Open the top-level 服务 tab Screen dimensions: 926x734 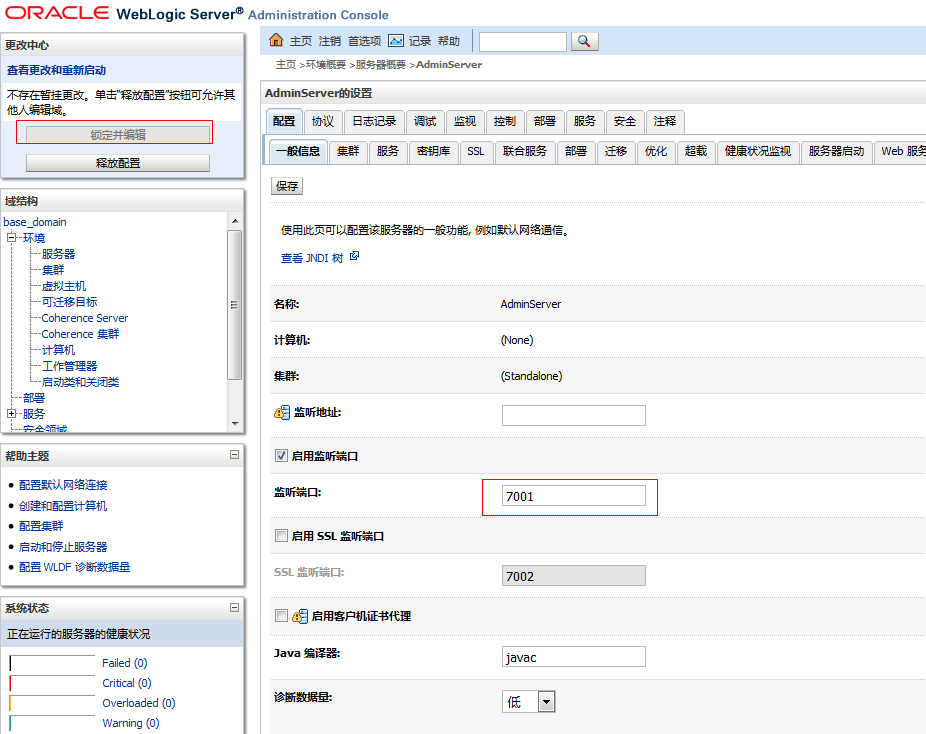(x=584, y=122)
